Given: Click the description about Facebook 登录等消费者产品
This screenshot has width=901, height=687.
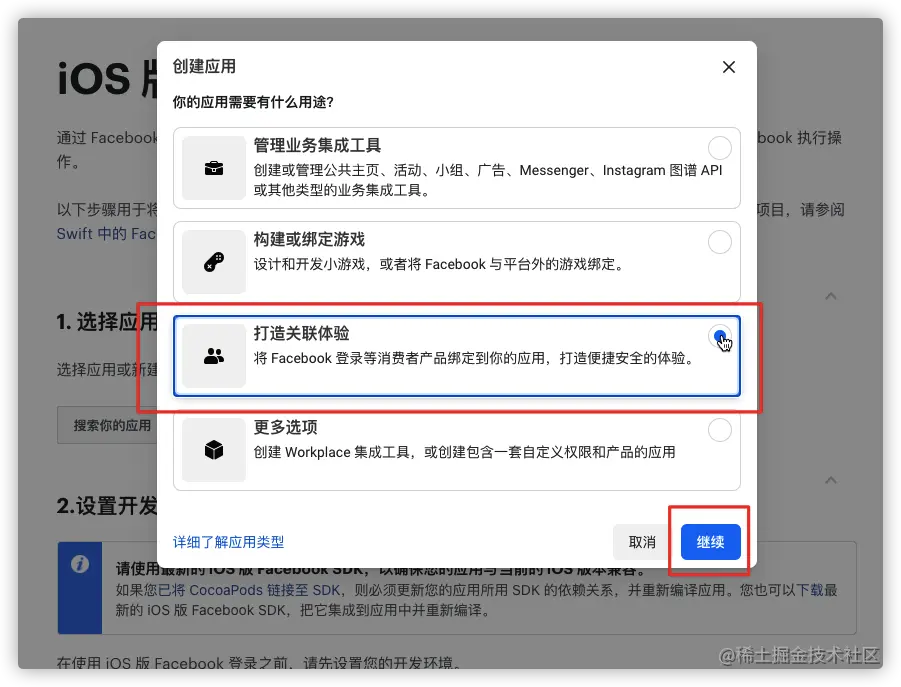Looking at the screenshot, I should point(475,358).
